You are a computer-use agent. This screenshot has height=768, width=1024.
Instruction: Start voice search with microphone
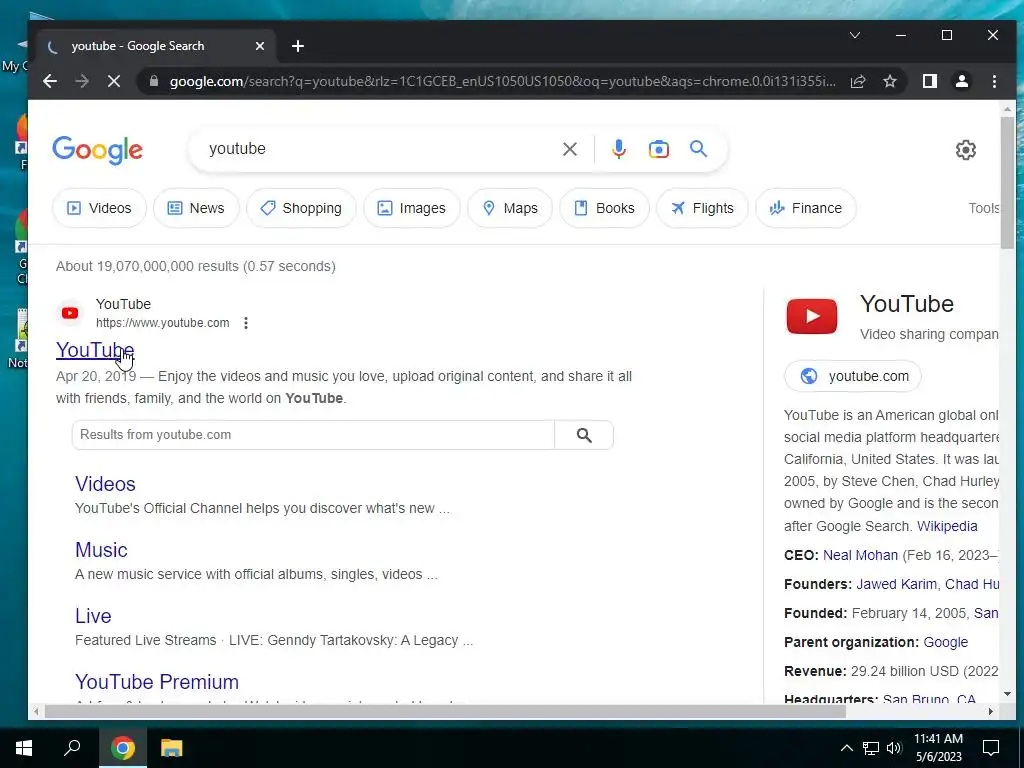point(618,149)
